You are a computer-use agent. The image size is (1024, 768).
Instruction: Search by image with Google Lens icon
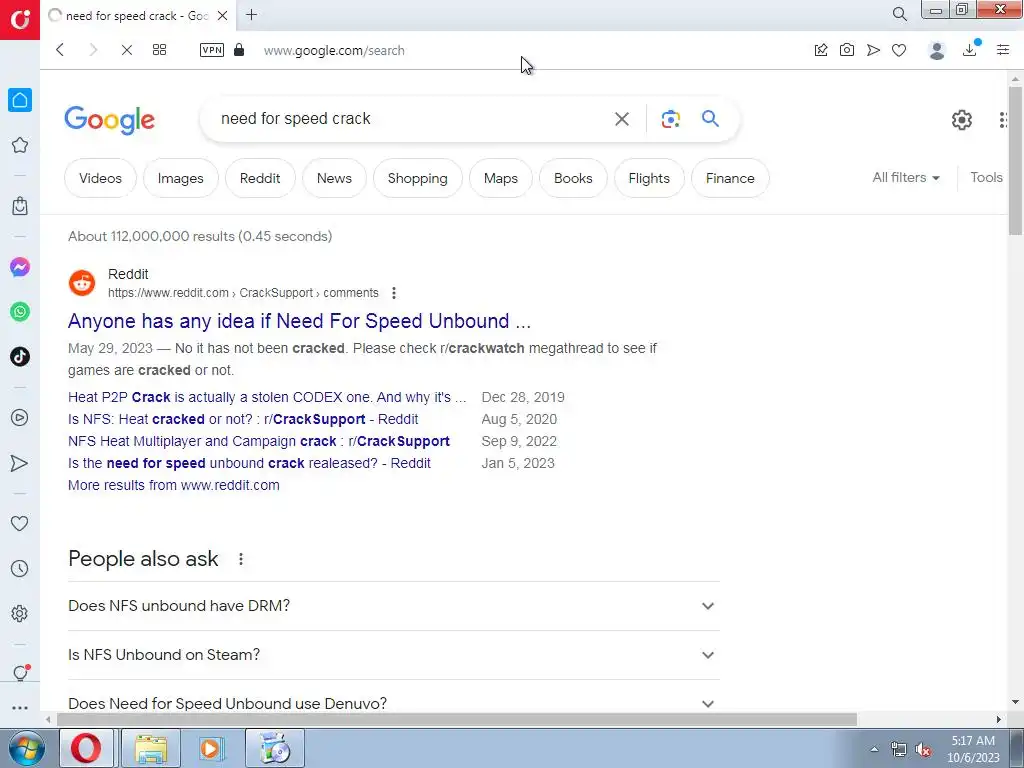(x=671, y=119)
